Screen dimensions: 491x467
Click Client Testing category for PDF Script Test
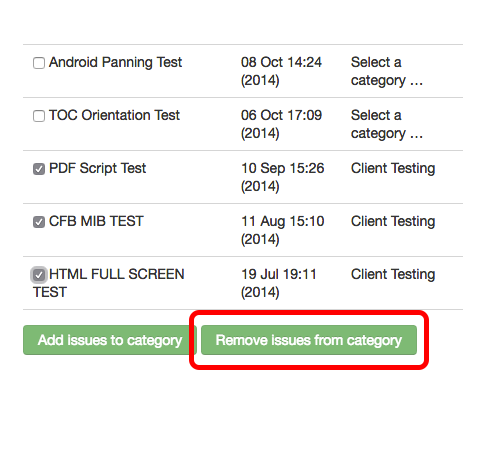click(x=393, y=168)
